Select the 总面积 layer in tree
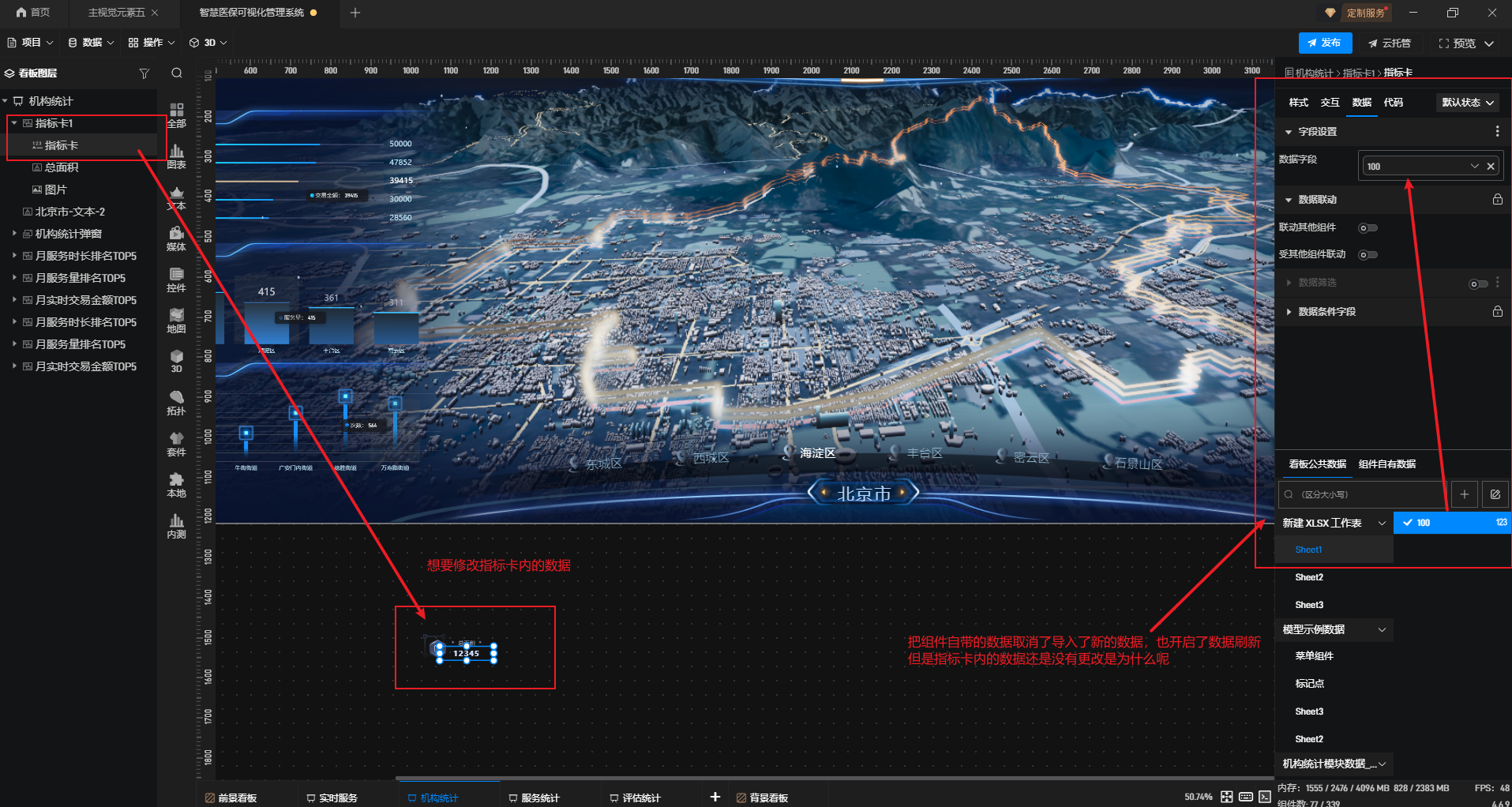This screenshot has width=1512, height=807. 62,167
